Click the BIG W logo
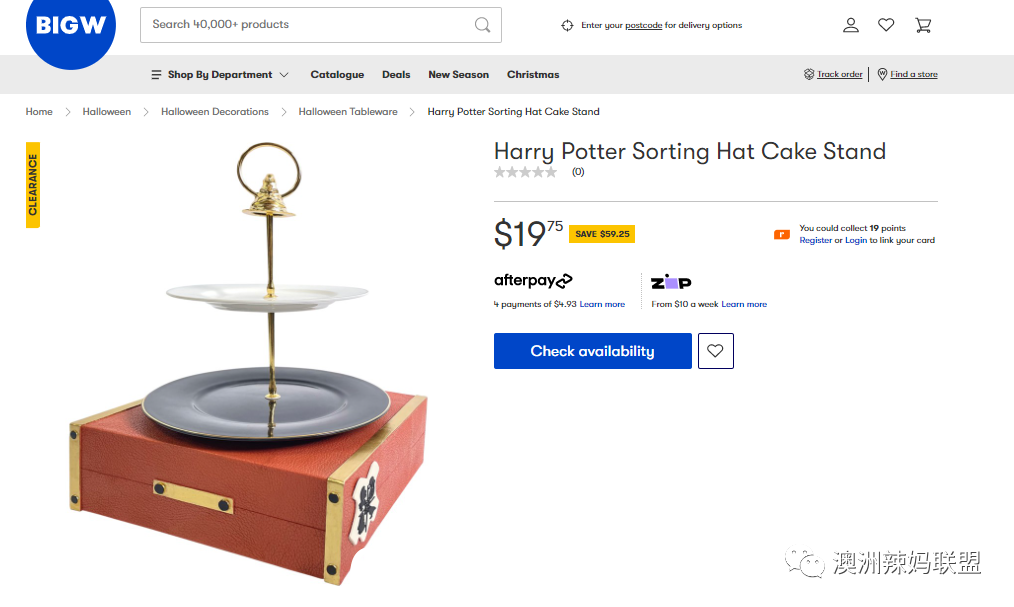The width and height of the screenshot is (1014, 607). (x=70, y=27)
